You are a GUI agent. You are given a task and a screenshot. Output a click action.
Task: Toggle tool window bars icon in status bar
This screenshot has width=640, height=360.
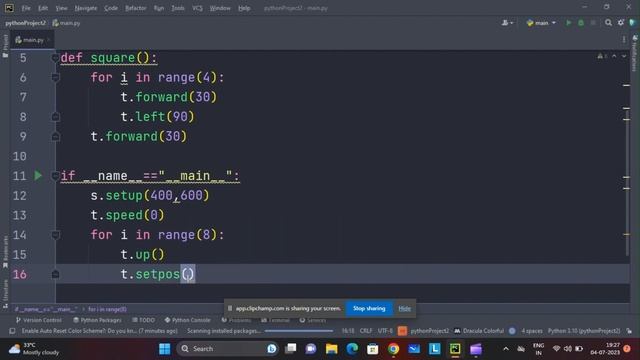tap(12, 331)
